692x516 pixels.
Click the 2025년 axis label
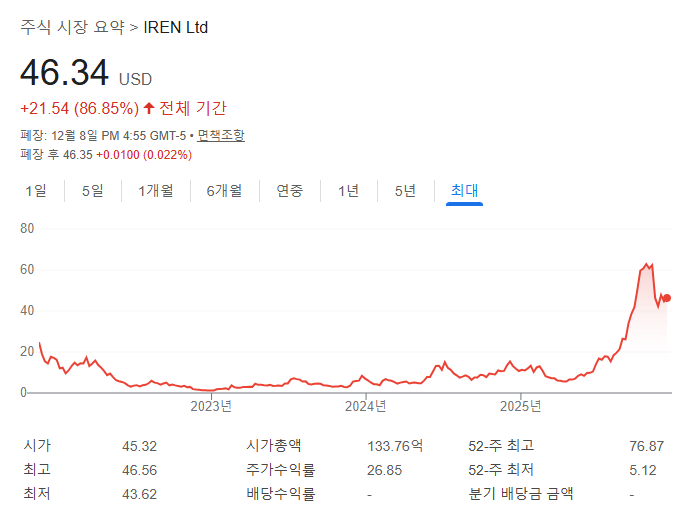(520, 406)
